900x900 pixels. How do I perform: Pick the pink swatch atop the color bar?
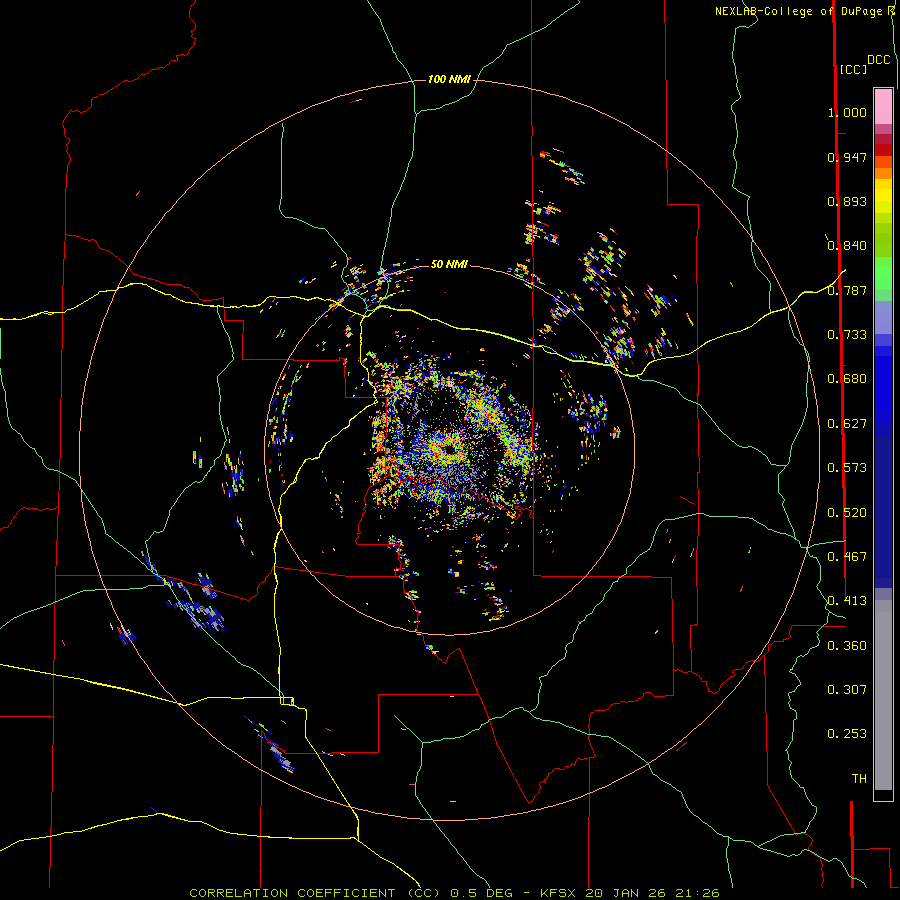(x=883, y=106)
